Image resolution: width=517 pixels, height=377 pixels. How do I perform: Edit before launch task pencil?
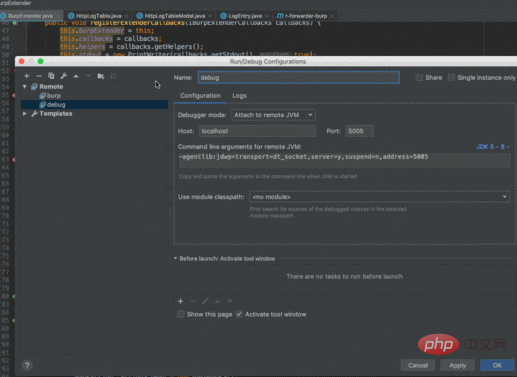(205, 301)
